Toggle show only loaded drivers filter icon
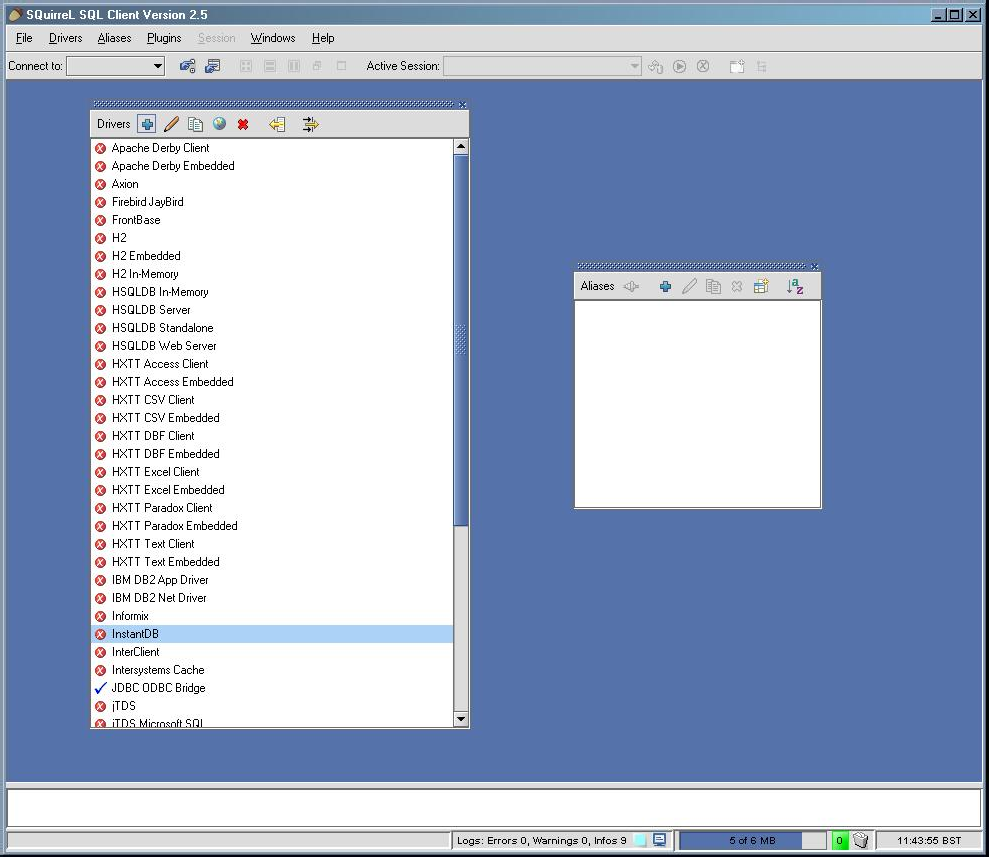 click(310, 124)
